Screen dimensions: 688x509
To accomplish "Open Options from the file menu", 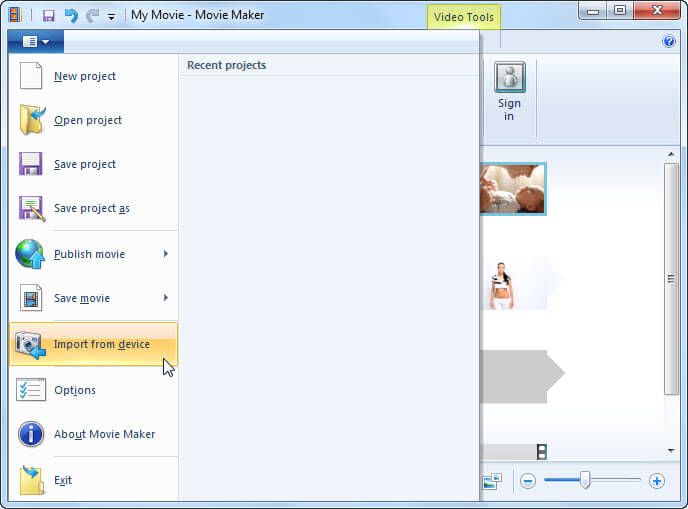I will (93, 390).
